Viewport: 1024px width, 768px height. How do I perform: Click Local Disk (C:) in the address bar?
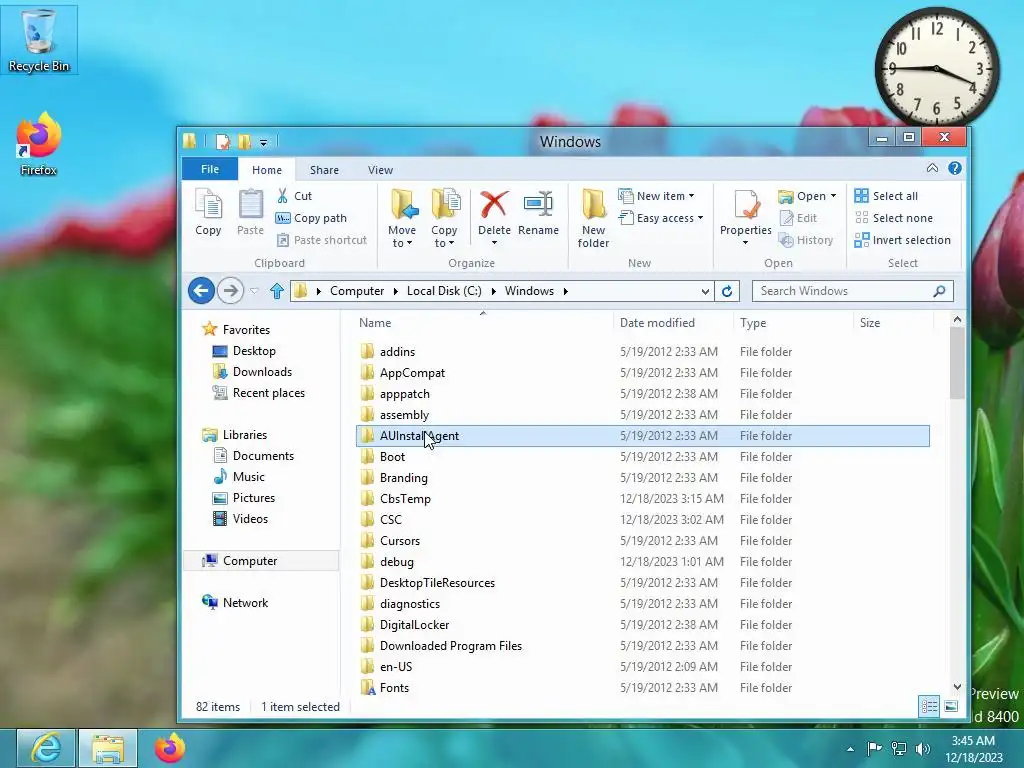(444, 291)
